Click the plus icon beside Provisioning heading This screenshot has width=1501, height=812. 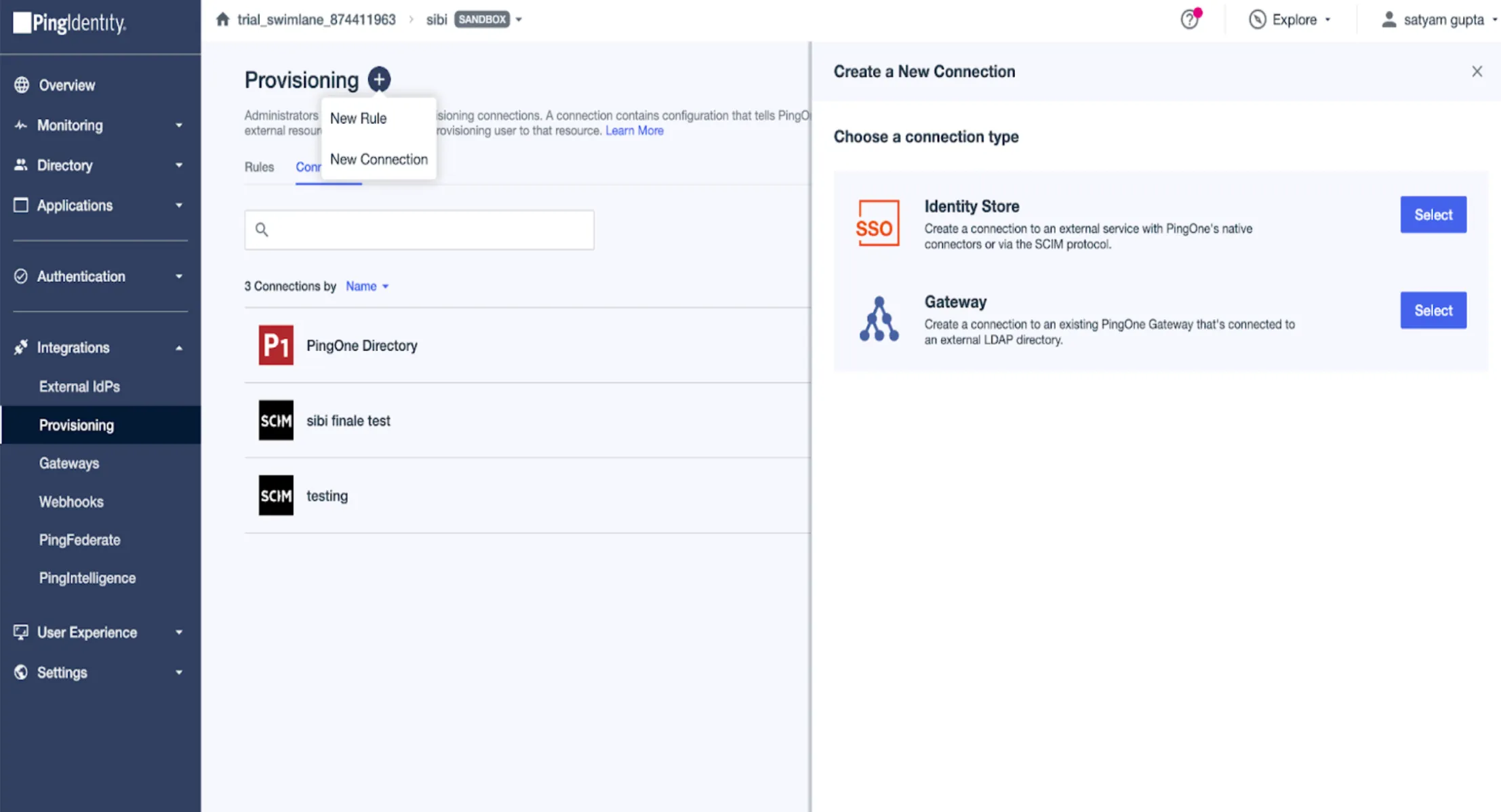(379, 79)
